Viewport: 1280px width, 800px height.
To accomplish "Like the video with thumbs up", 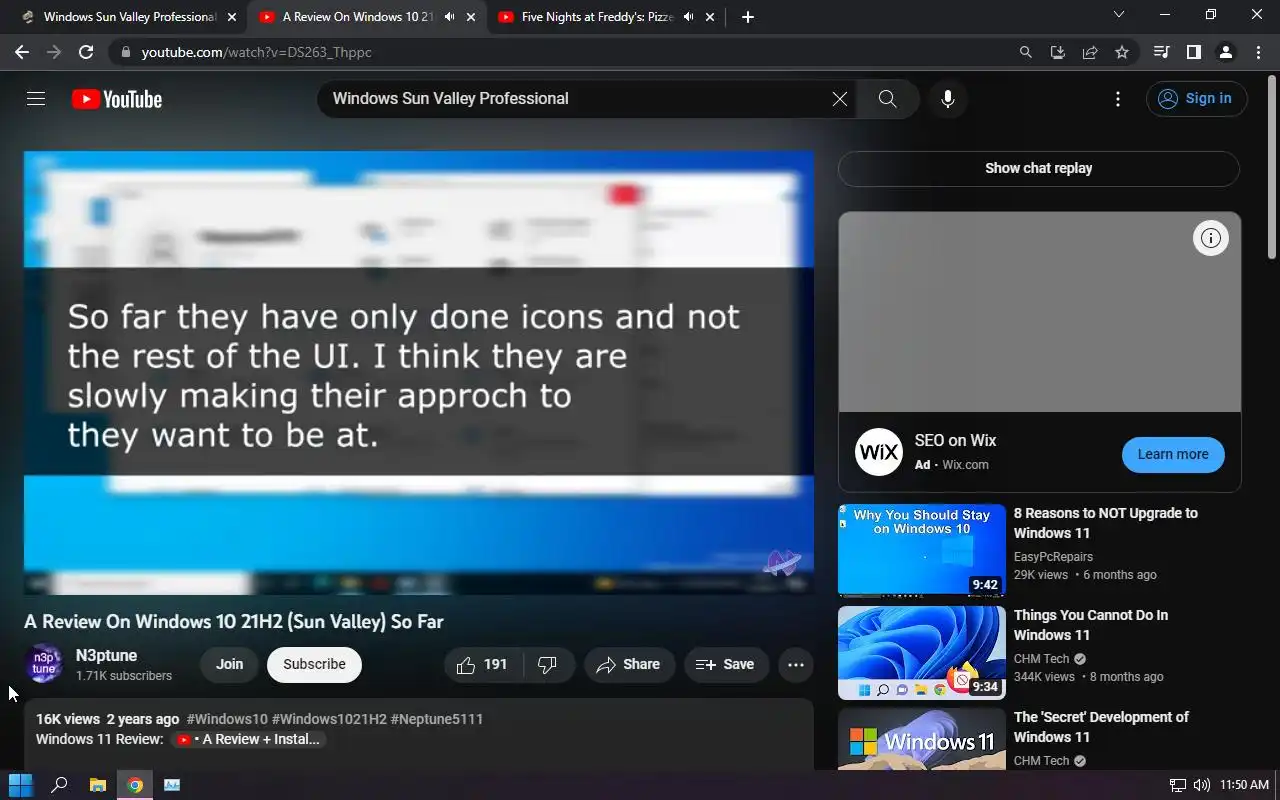I will coord(483,665).
